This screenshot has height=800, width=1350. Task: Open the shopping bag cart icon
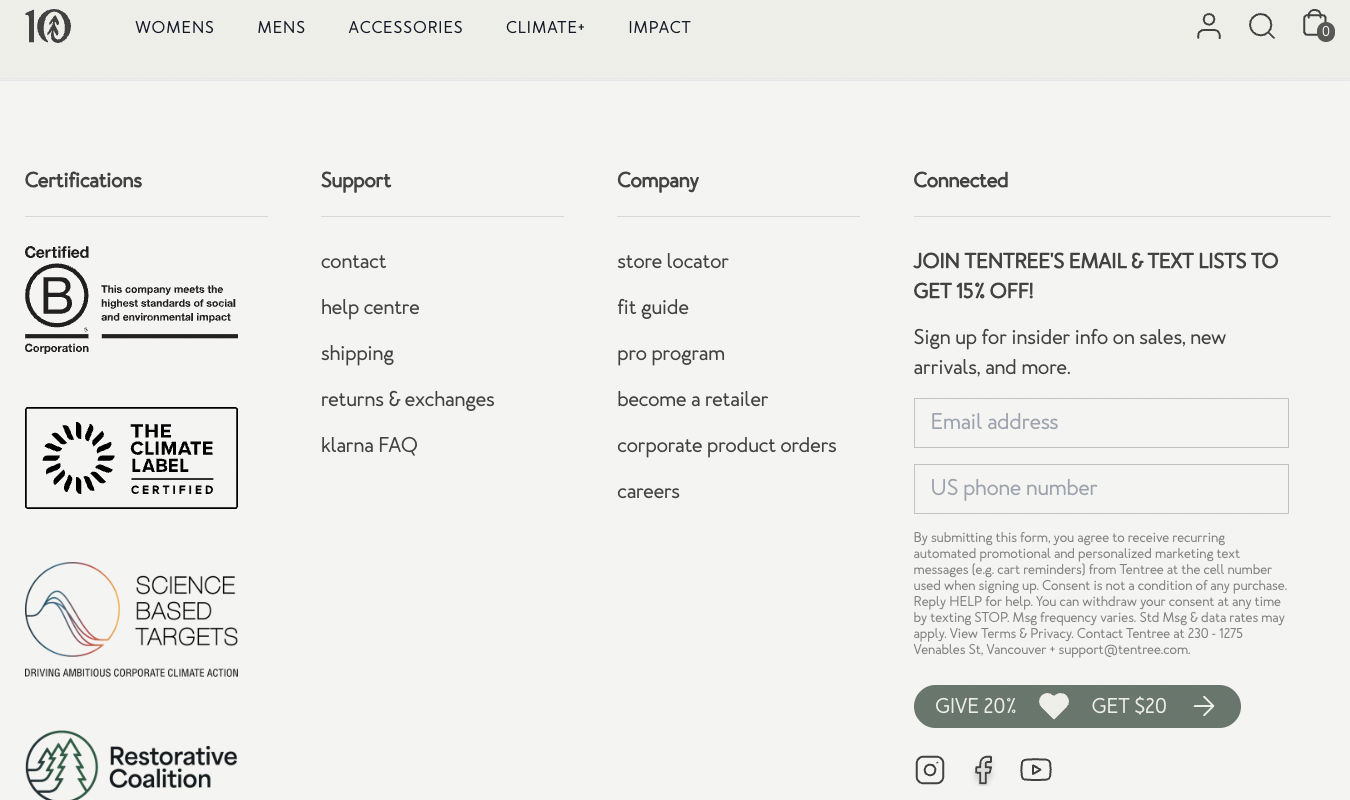[1317, 24]
